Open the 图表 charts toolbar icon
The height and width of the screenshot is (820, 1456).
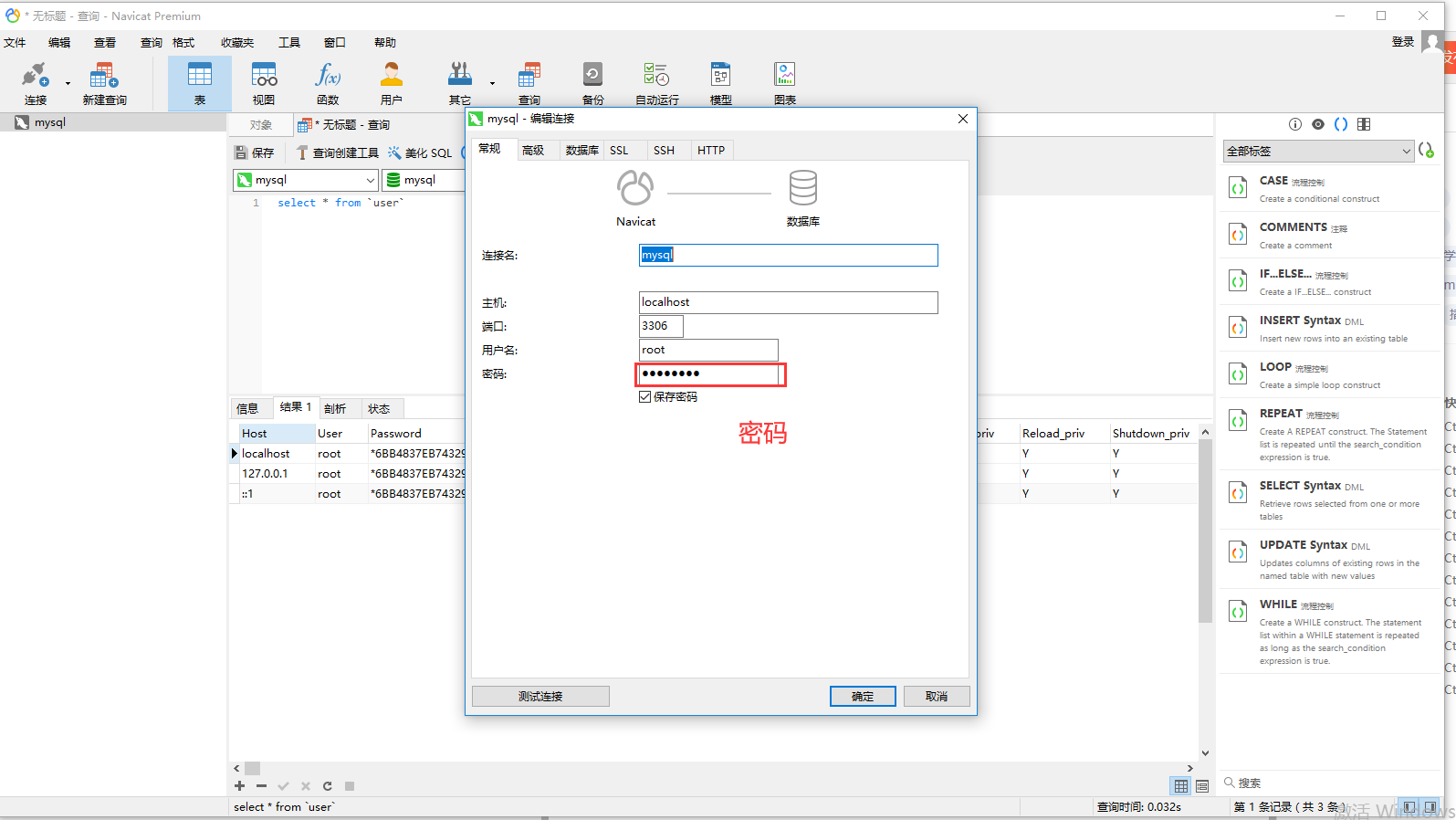point(785,83)
